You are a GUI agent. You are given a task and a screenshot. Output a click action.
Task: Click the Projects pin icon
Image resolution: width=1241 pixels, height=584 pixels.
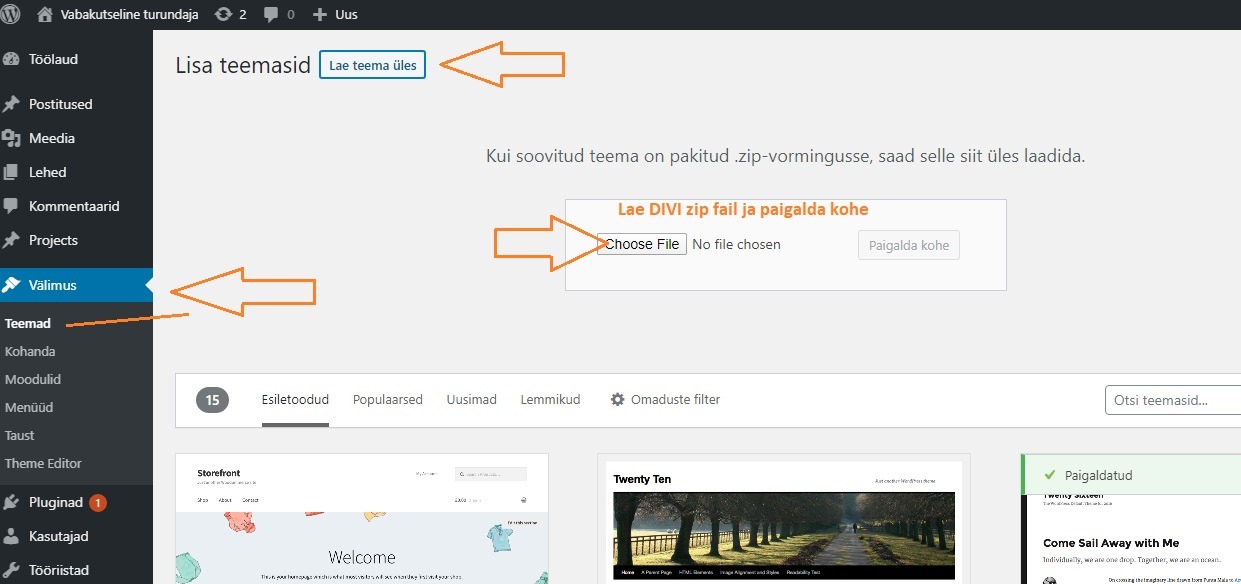pos(12,240)
